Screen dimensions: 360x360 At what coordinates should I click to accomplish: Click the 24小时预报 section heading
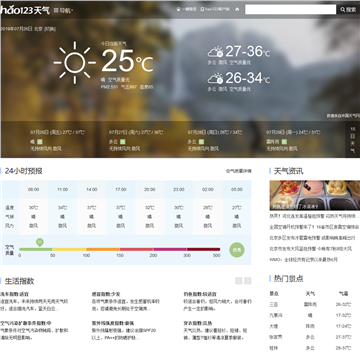(x=24, y=171)
